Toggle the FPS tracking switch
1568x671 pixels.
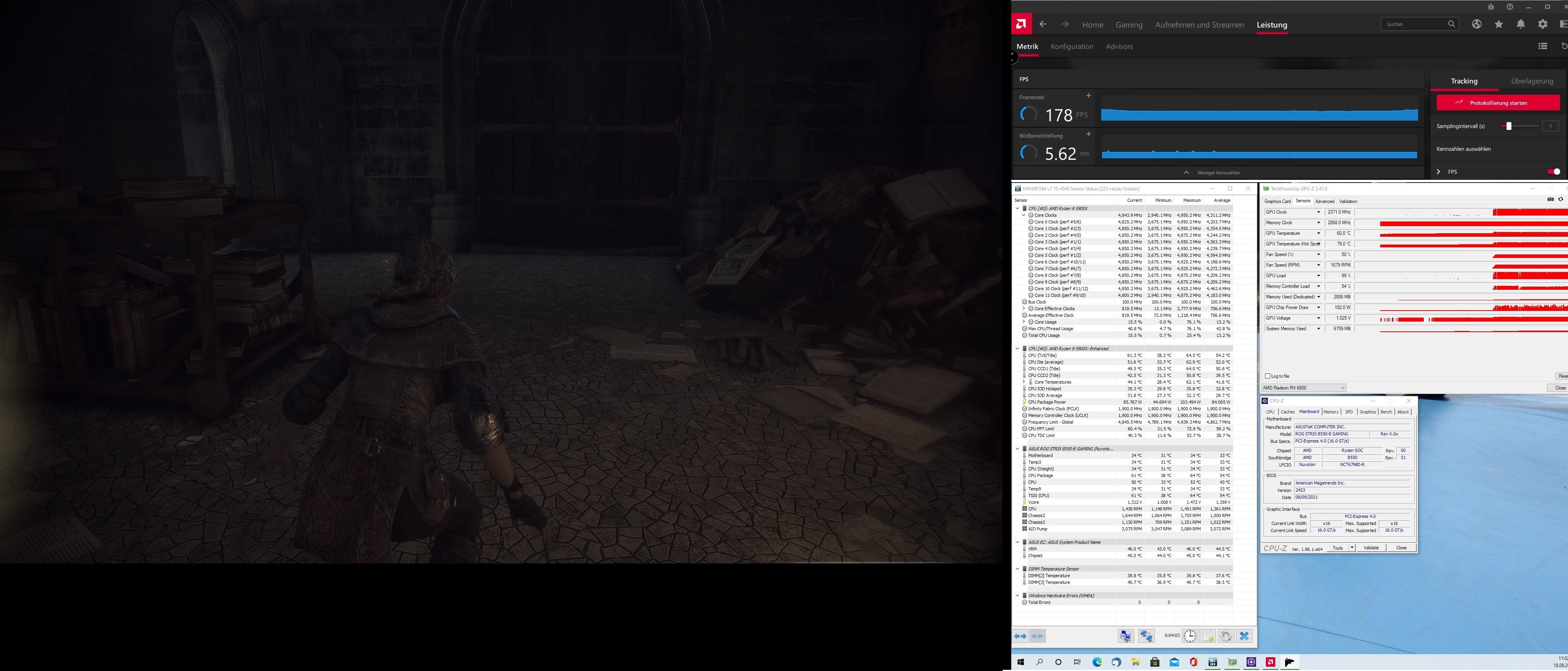(x=1554, y=172)
